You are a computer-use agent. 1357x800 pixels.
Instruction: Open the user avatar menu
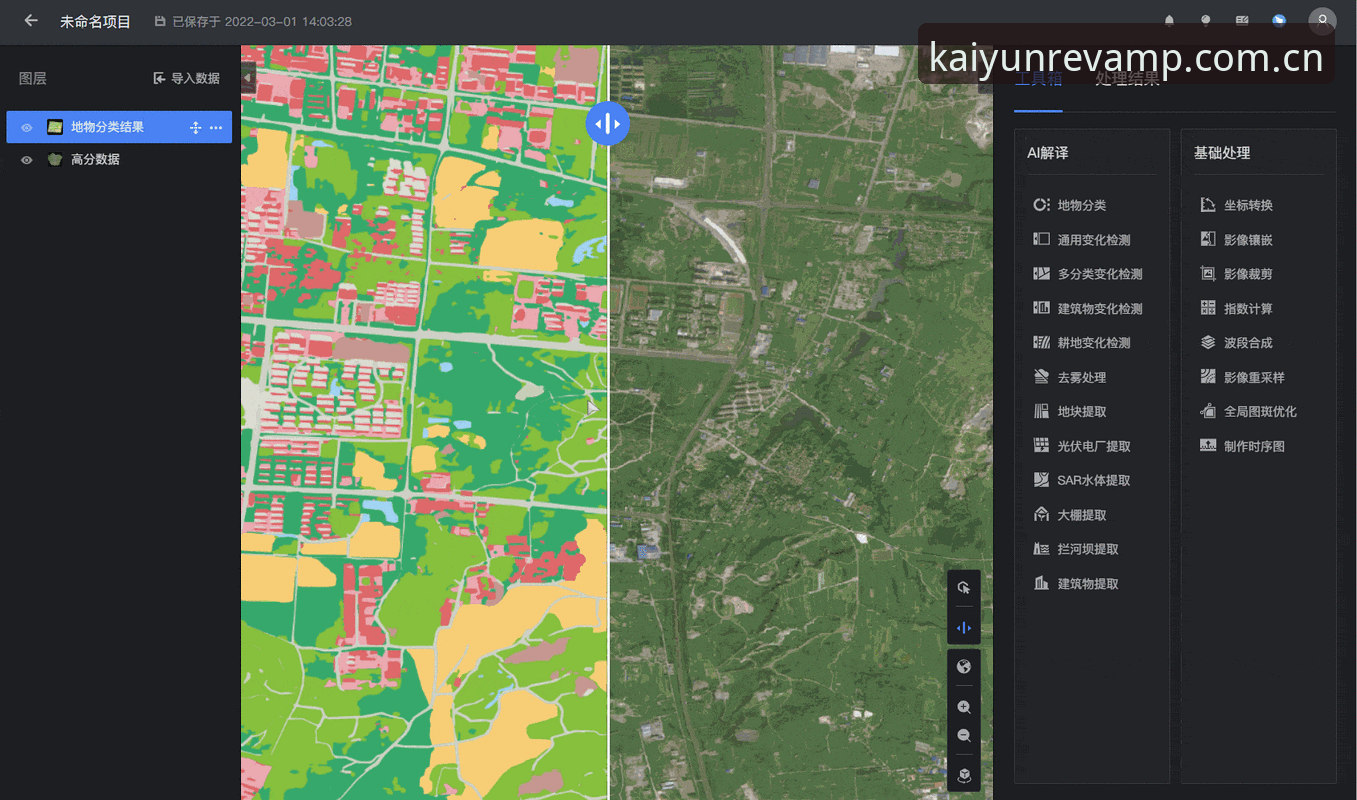1322,20
